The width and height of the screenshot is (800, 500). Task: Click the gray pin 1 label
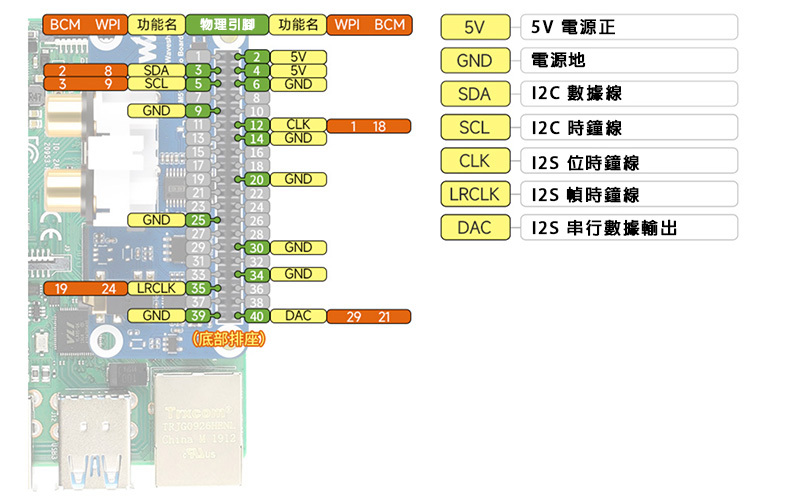point(198,57)
